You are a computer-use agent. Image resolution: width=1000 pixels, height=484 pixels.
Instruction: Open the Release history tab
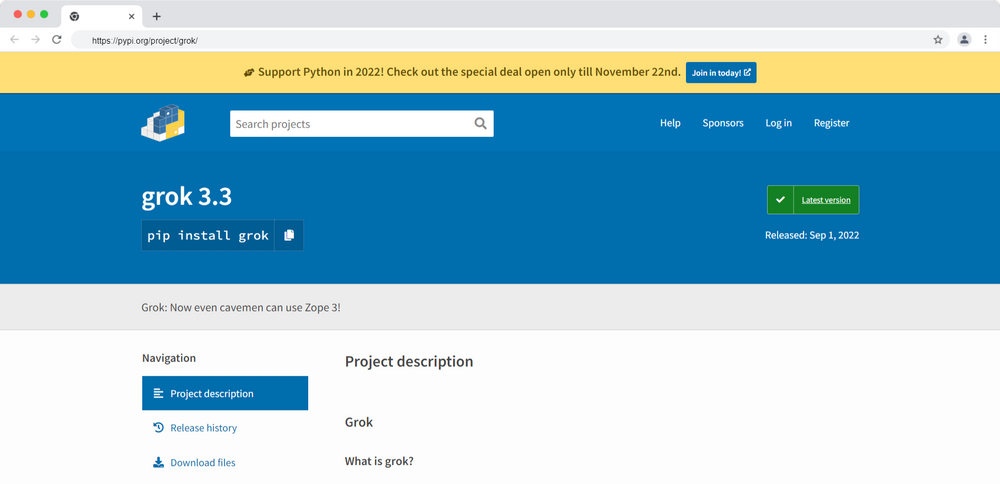coord(203,428)
